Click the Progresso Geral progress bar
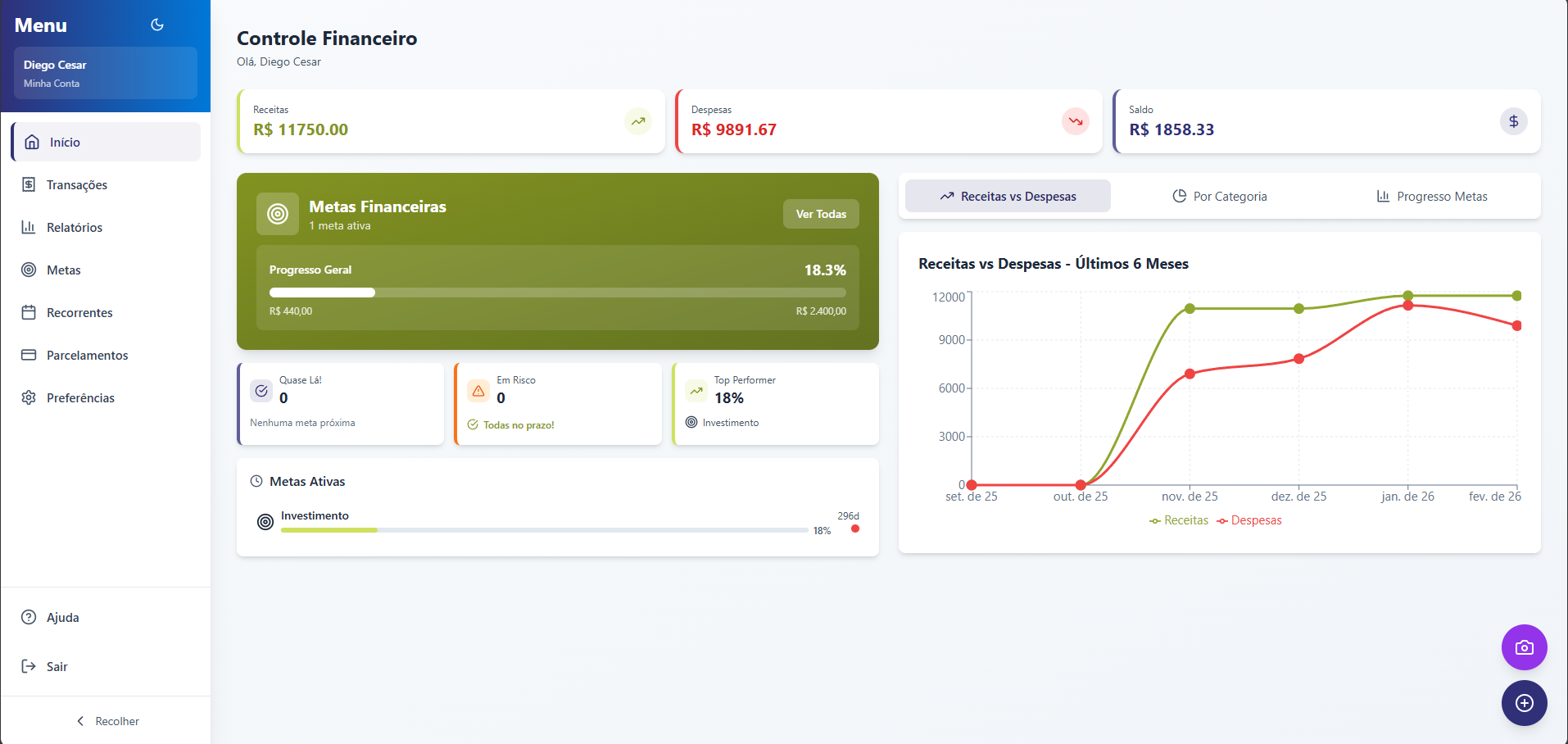The image size is (1568, 744). point(557,293)
